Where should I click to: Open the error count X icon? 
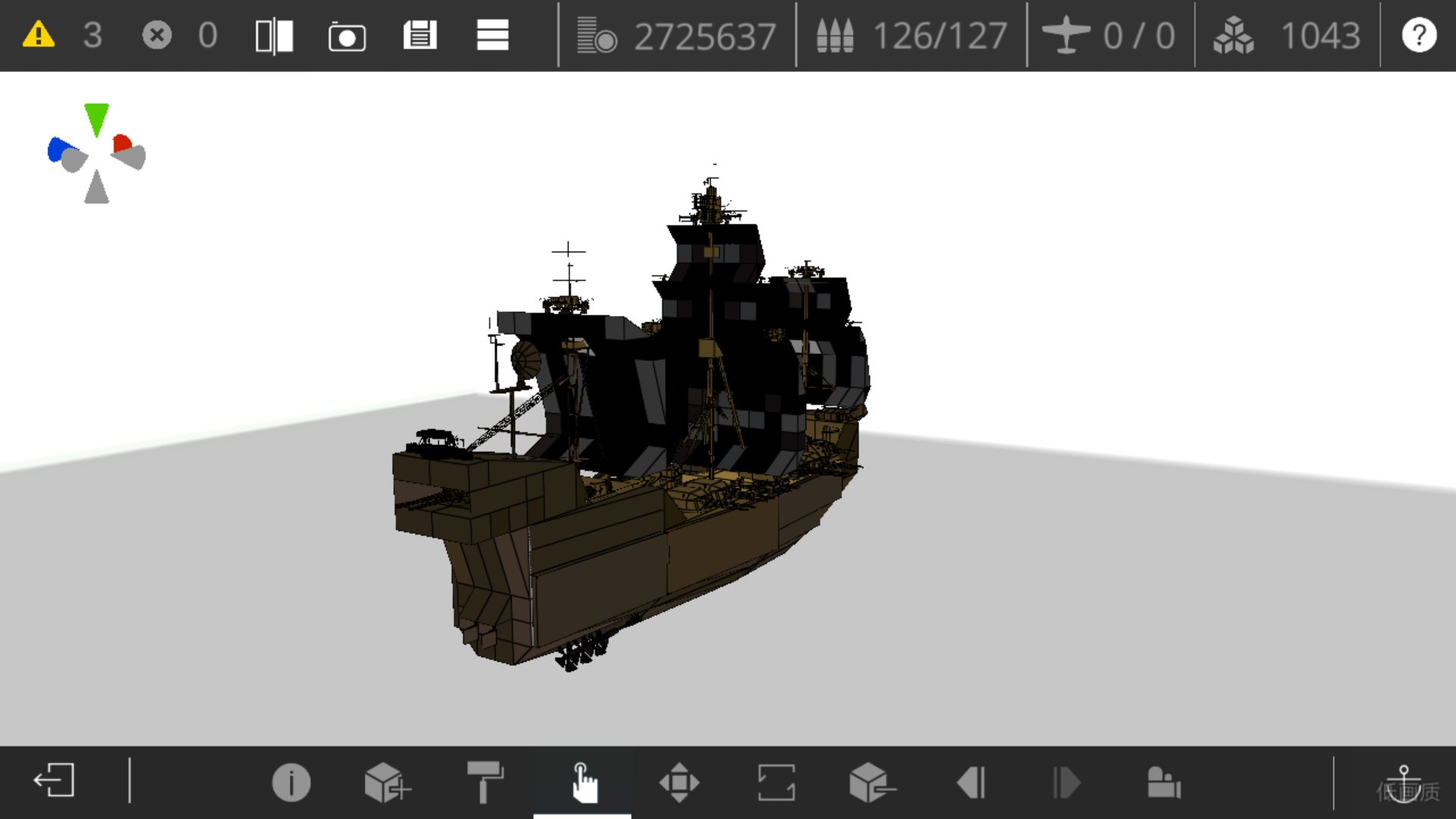pyautogui.click(x=157, y=35)
